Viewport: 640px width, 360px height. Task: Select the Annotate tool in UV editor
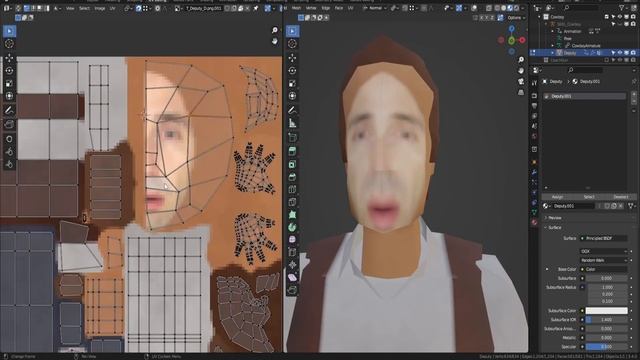click(x=9, y=110)
